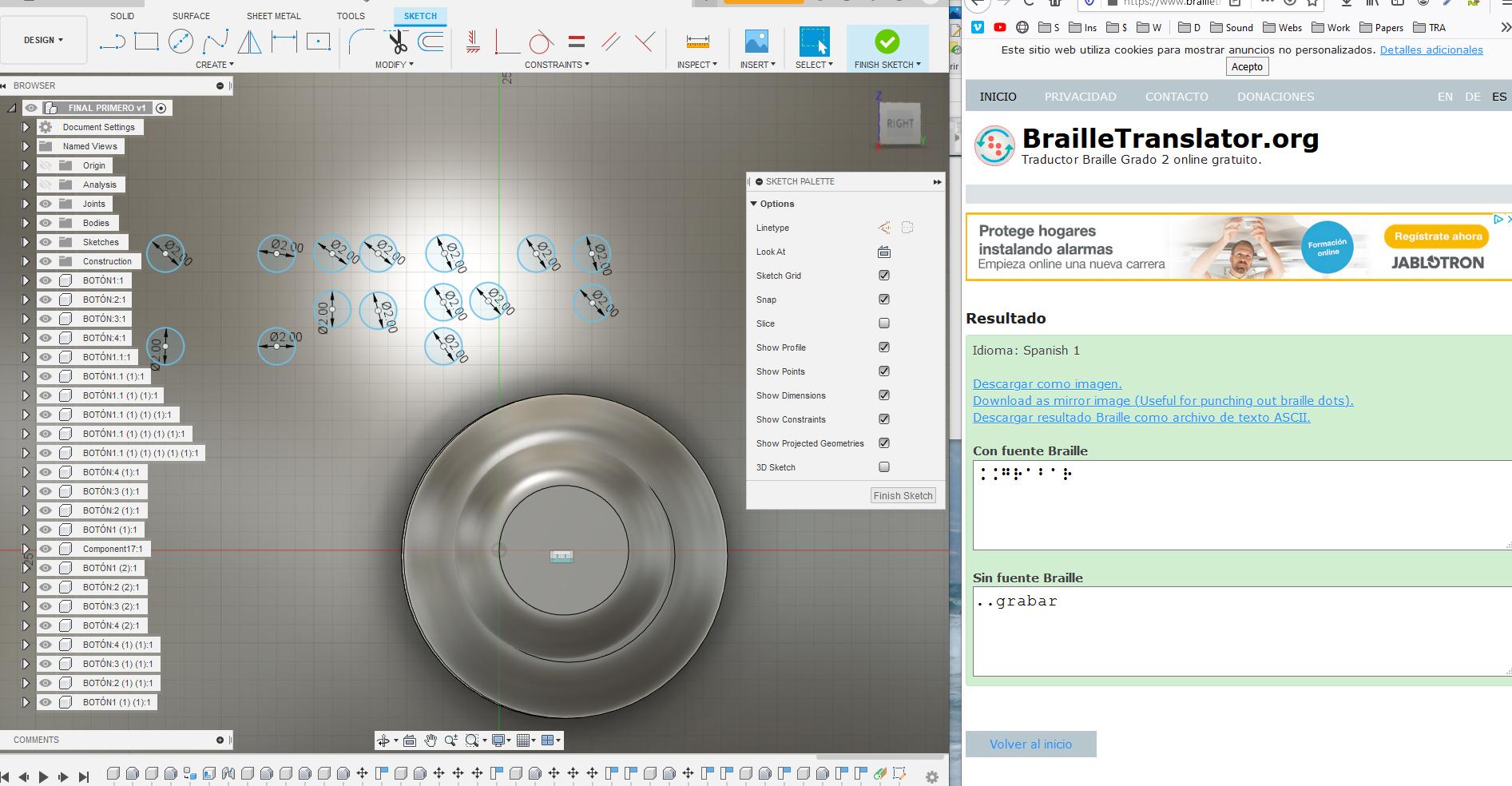The height and width of the screenshot is (786, 1512).
Task: Select the Spline sketch tool
Action: (x=215, y=42)
